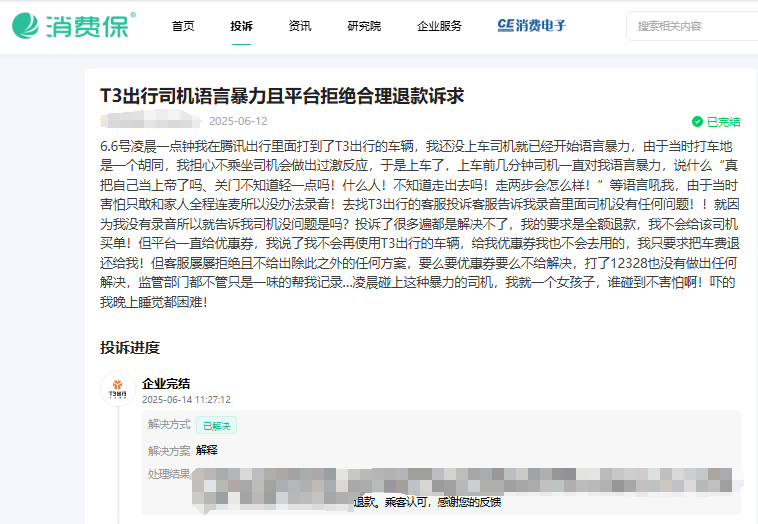The height and width of the screenshot is (524, 758).
Task: Click the 投诉进度 section heading
Action: [130, 348]
